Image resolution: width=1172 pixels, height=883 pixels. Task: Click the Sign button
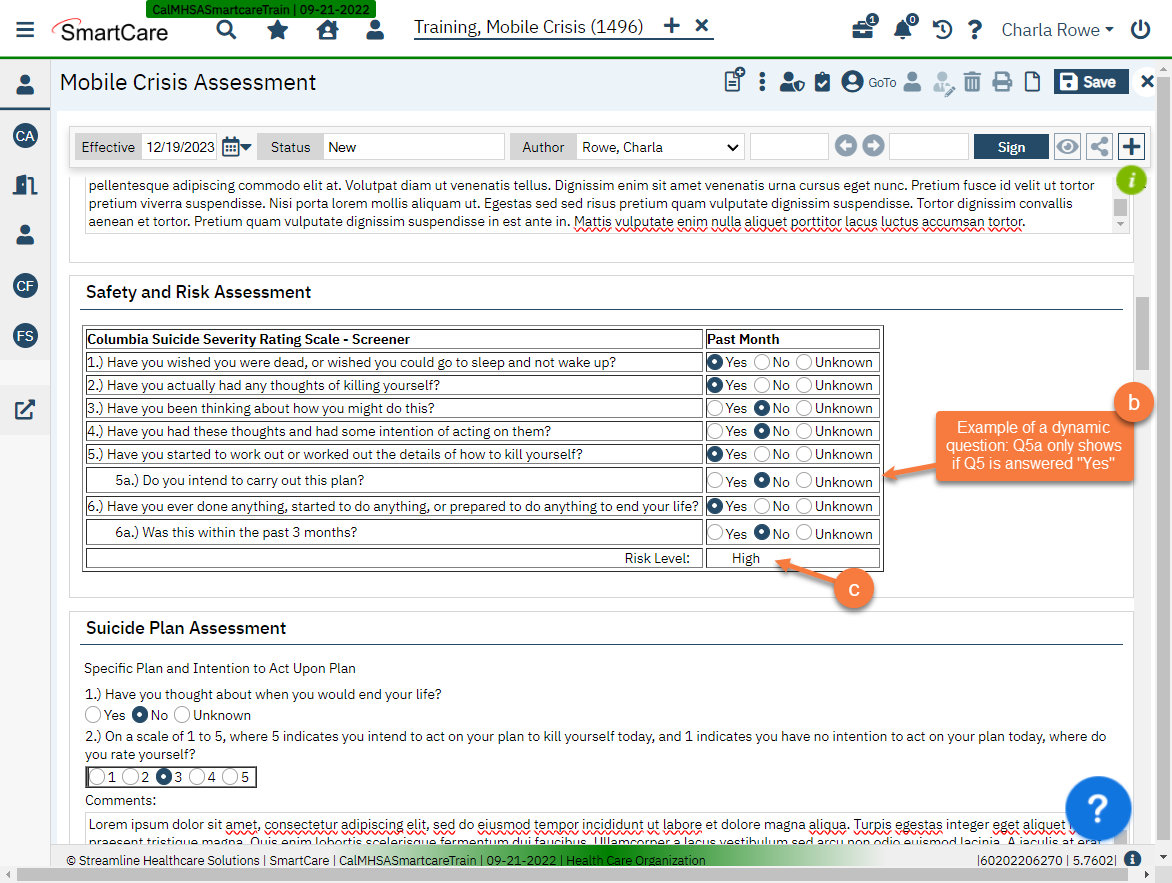(x=1011, y=146)
